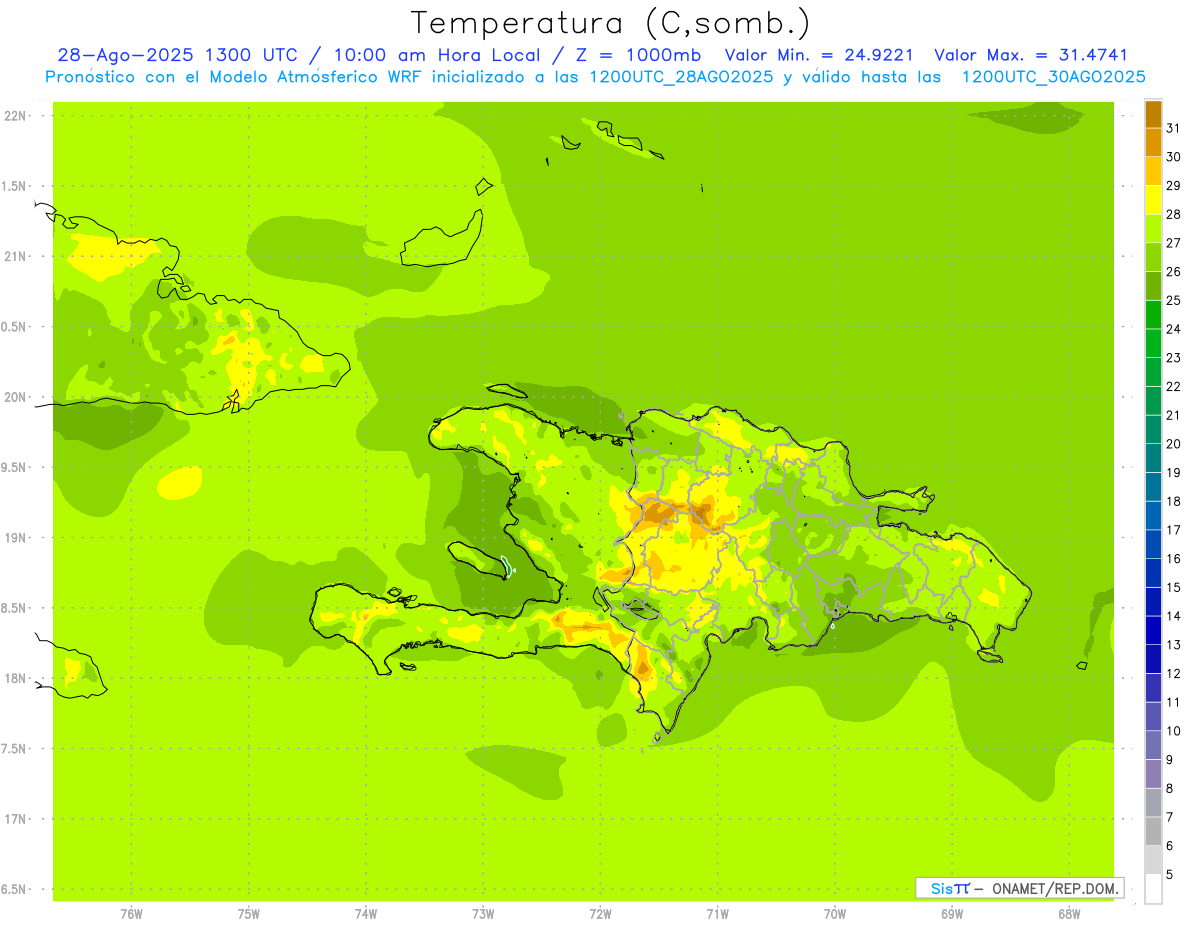The width and height of the screenshot is (1200, 927).
Task: Select legend color band between 15 and 16
Action: click(x=1153, y=573)
